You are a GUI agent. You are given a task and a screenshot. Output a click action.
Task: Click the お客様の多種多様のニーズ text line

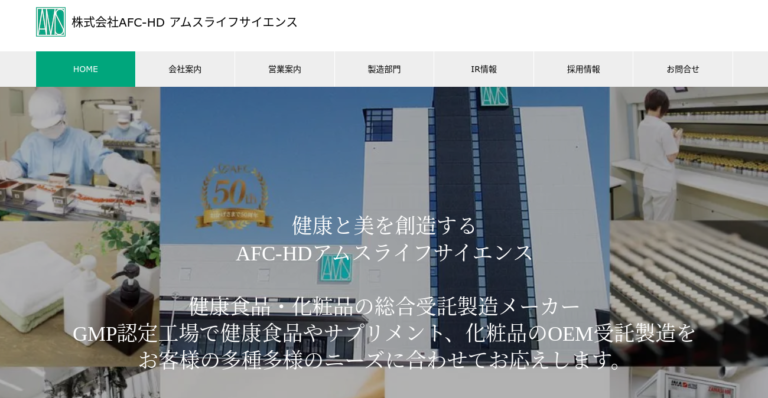pos(380,360)
